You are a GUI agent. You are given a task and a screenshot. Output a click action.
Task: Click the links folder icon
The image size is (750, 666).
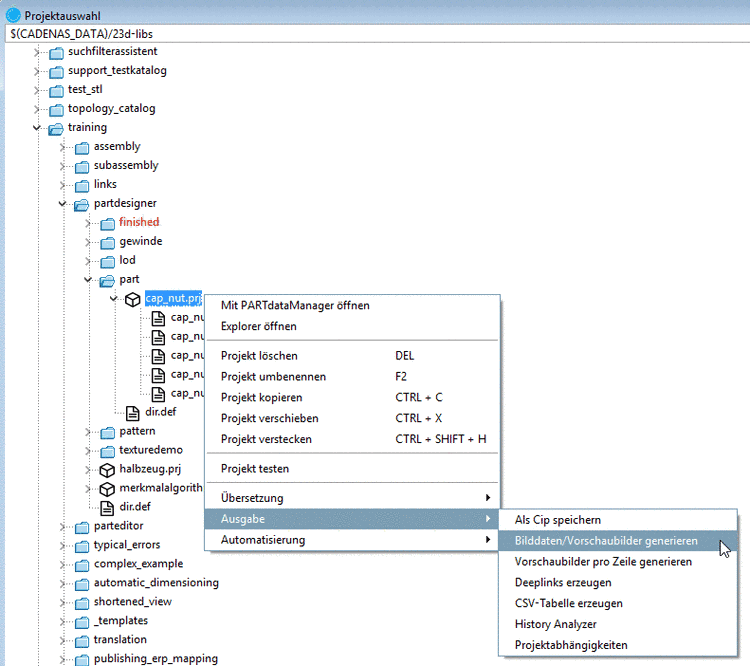[x=82, y=185]
